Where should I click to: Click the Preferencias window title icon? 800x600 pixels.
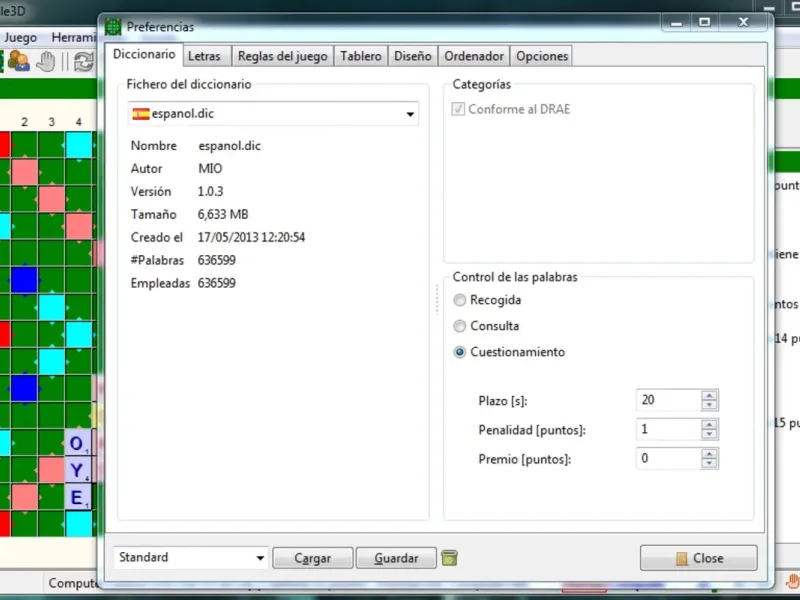click(x=113, y=27)
